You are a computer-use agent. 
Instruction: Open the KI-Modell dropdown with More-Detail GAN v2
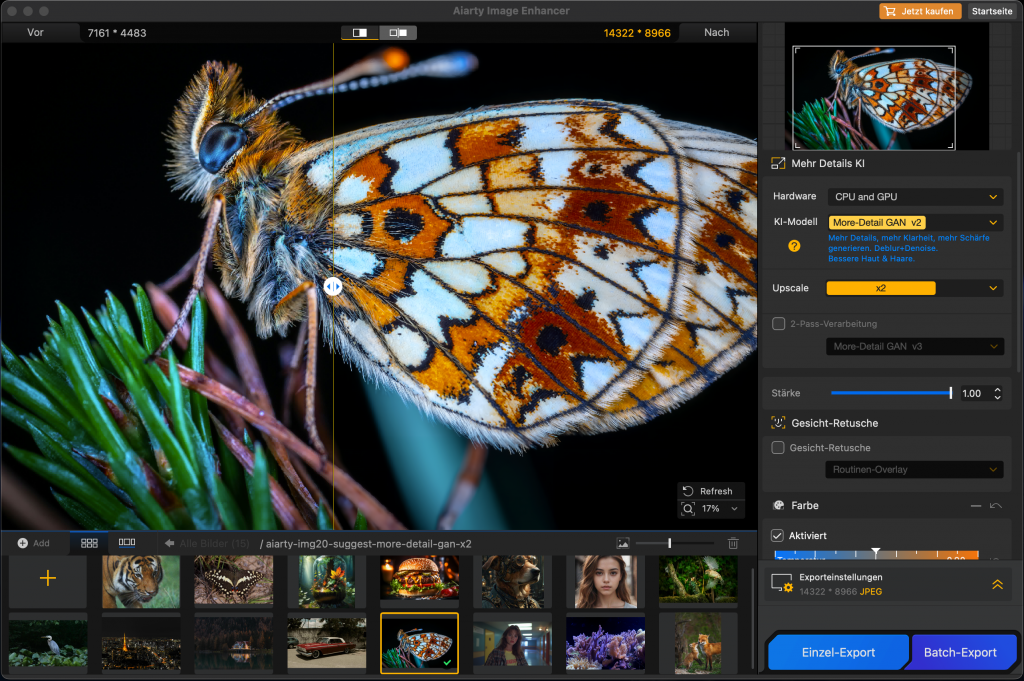tap(913, 221)
